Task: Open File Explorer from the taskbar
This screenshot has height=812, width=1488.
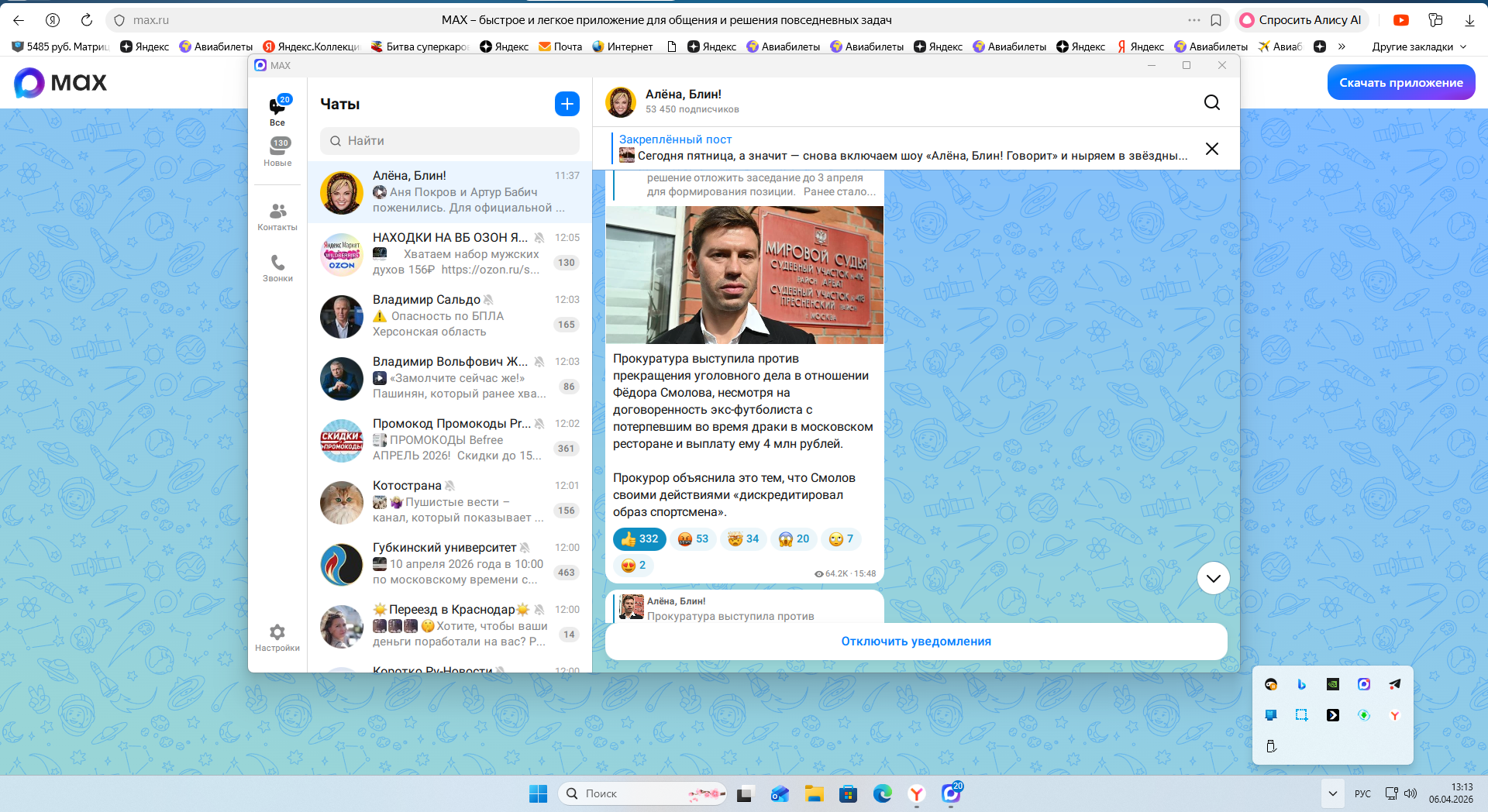Action: (x=814, y=793)
